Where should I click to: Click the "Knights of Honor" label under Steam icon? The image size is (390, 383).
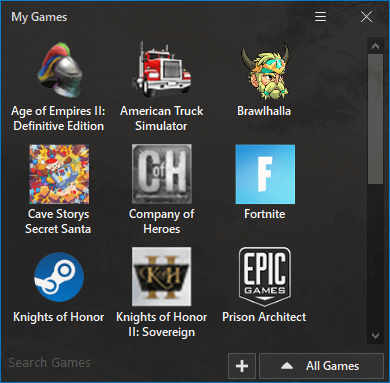[59, 317]
